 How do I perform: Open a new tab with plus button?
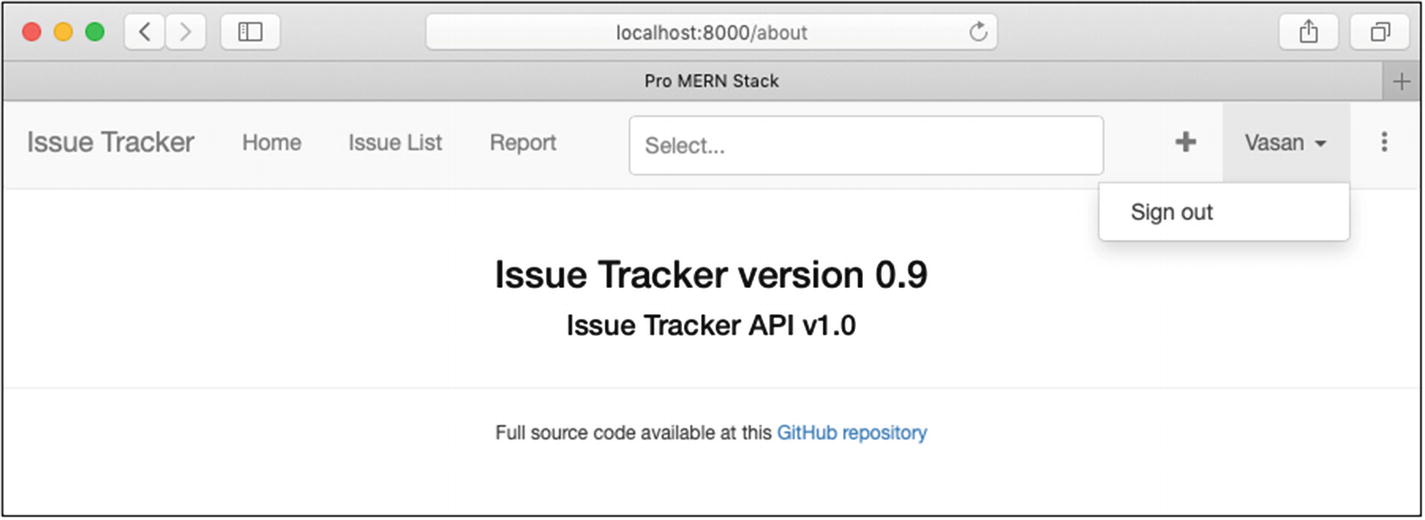[x=1402, y=82]
